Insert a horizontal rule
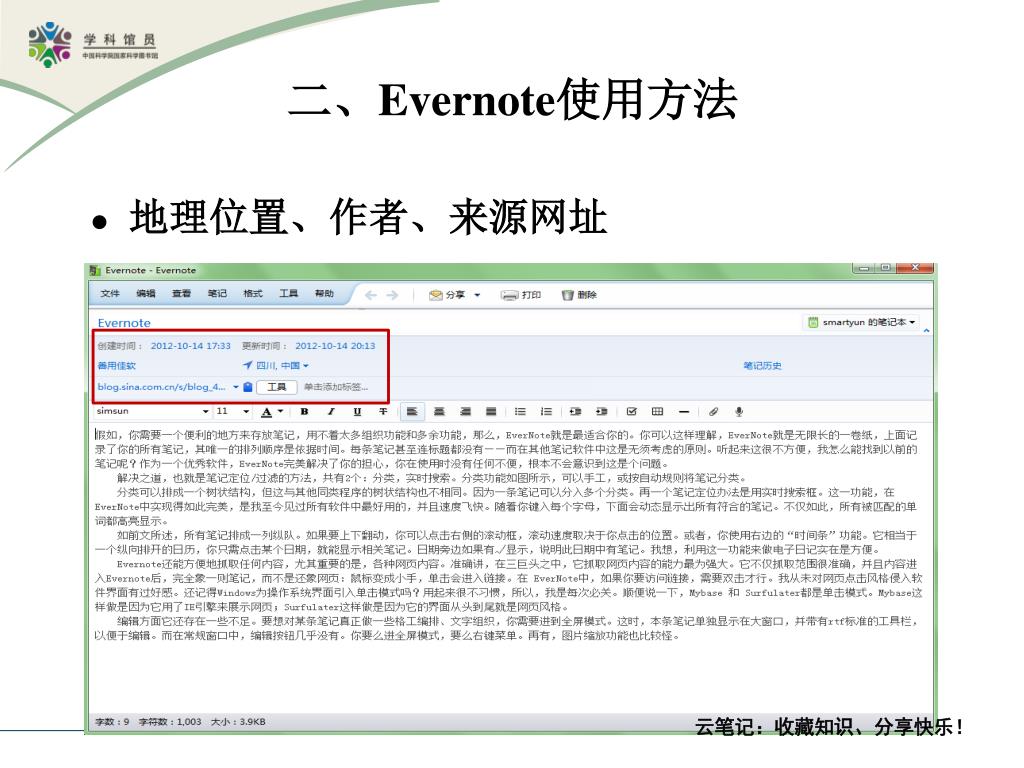 click(x=684, y=412)
